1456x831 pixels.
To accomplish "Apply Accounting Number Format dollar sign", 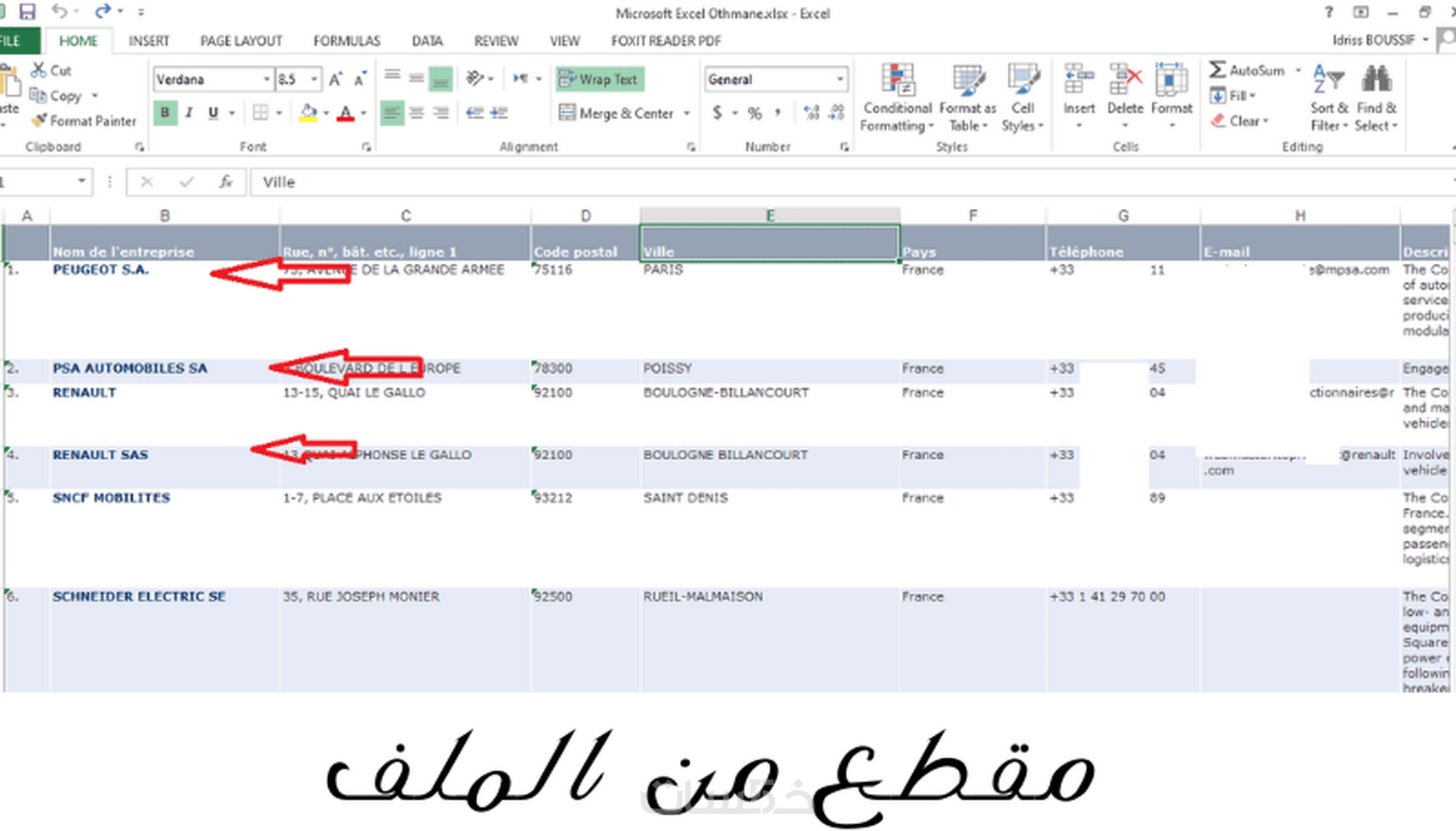I will tap(717, 113).
